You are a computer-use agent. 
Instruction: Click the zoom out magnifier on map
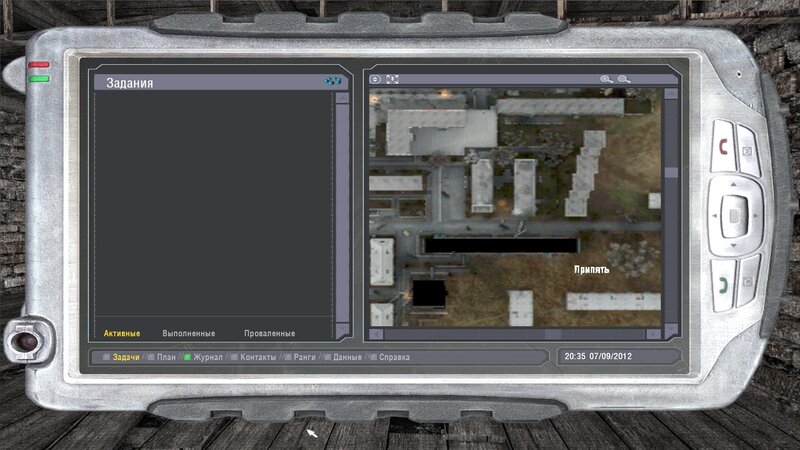[x=624, y=79]
